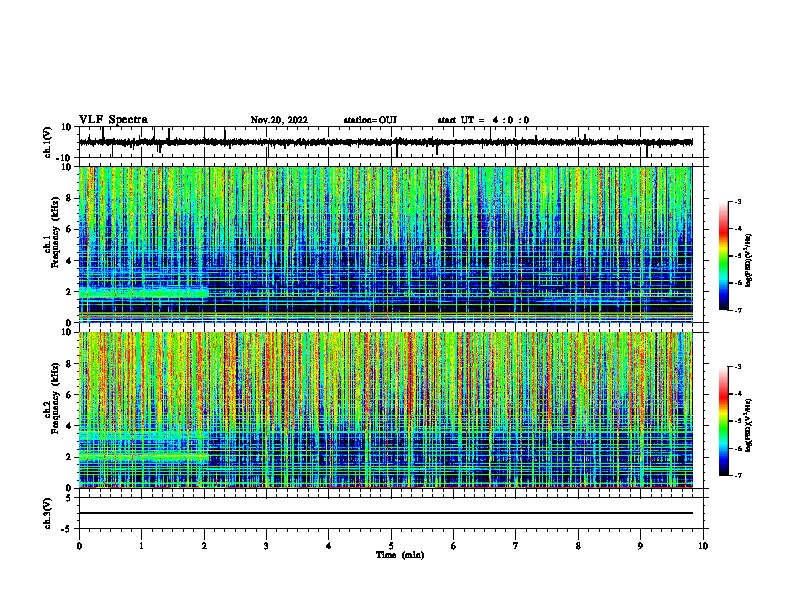Click the "station=OUJ" header label
The image size is (792, 612).
370,120
